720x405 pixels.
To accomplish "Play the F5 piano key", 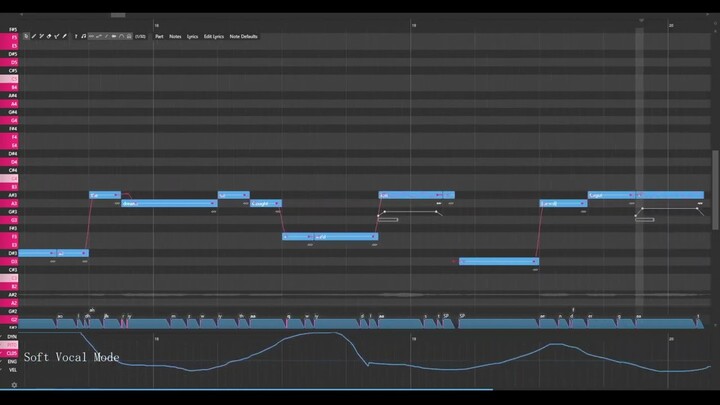I will 9,37.
